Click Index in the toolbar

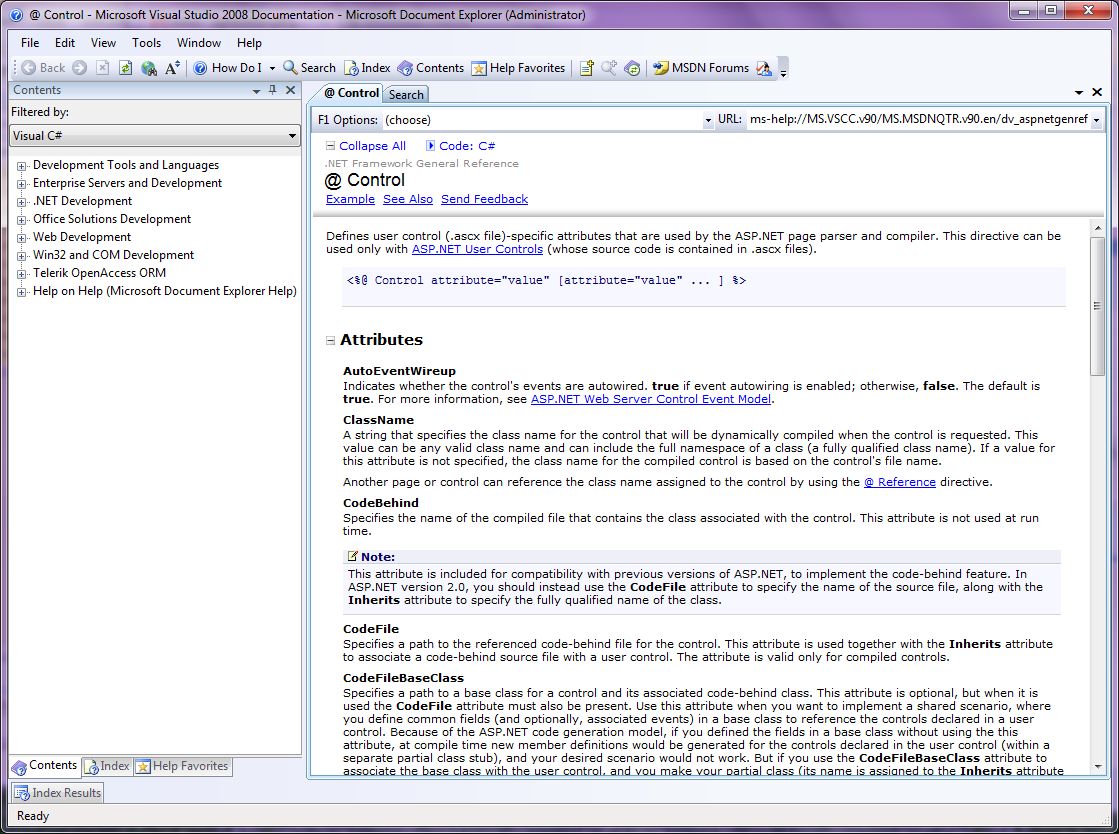coord(367,68)
